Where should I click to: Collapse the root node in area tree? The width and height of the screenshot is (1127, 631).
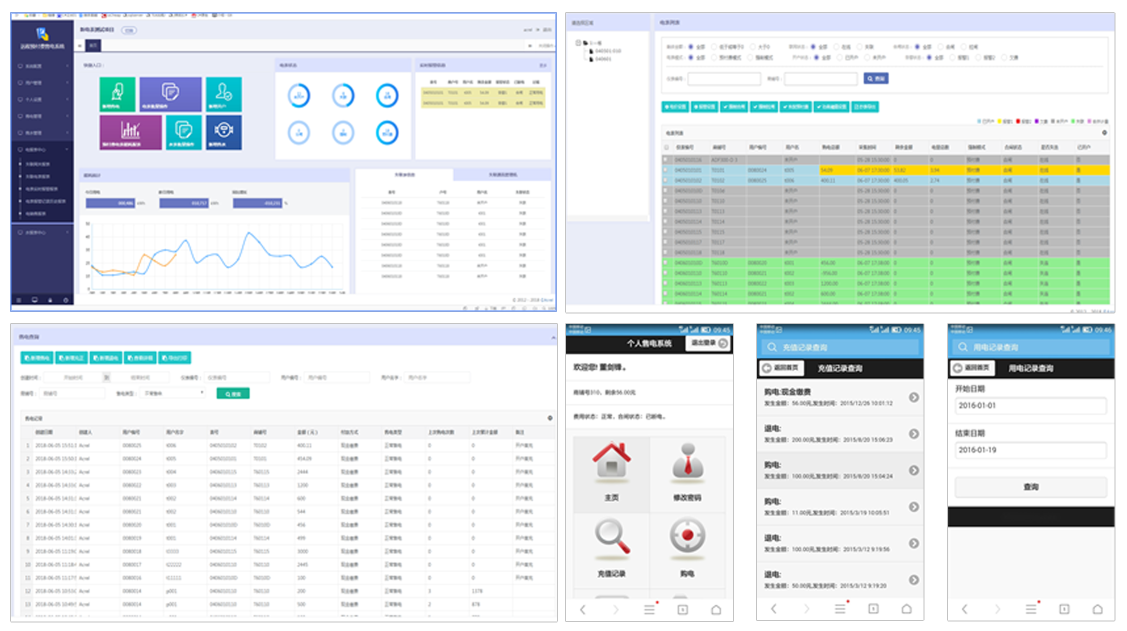579,43
